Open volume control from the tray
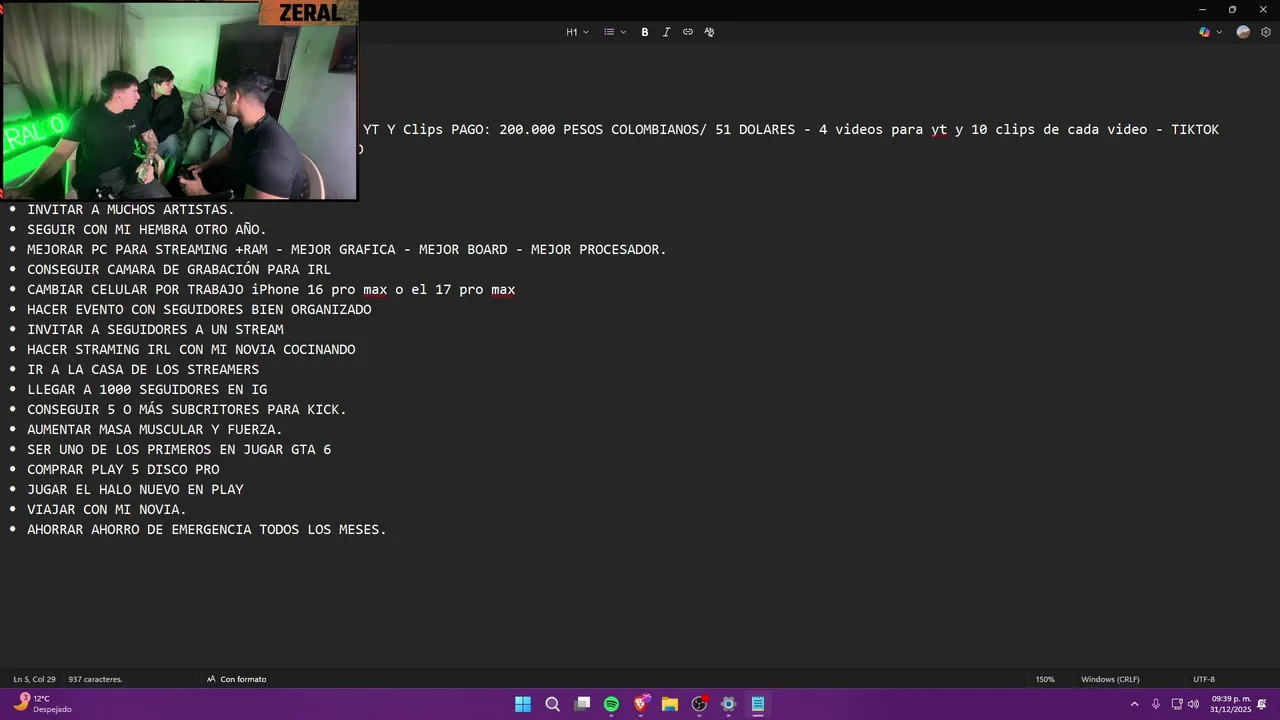1280x720 pixels. (1193, 704)
